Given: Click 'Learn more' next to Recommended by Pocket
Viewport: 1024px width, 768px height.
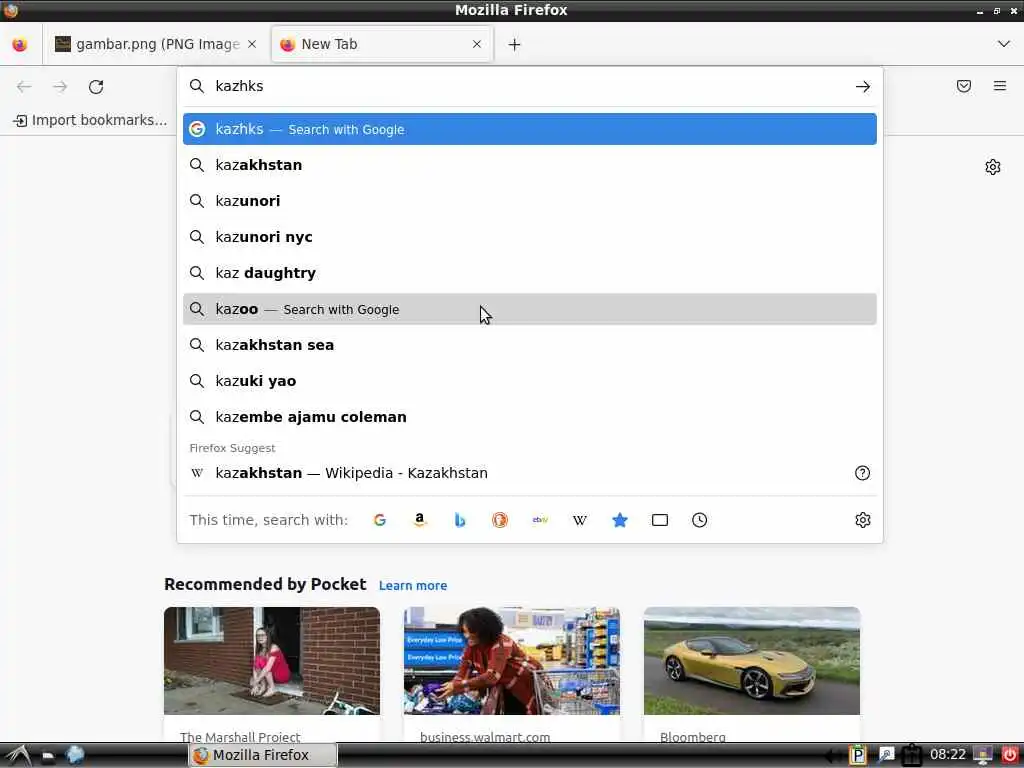Looking at the screenshot, I should [x=413, y=586].
